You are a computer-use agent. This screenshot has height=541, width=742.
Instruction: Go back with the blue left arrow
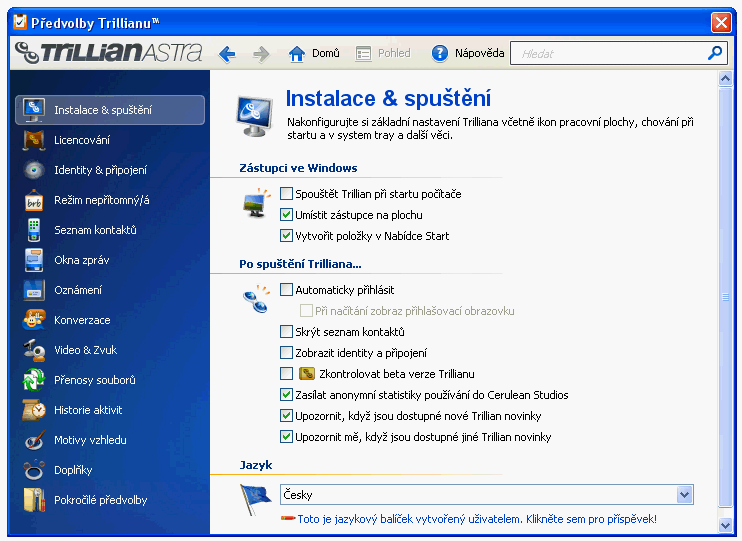coord(227,54)
